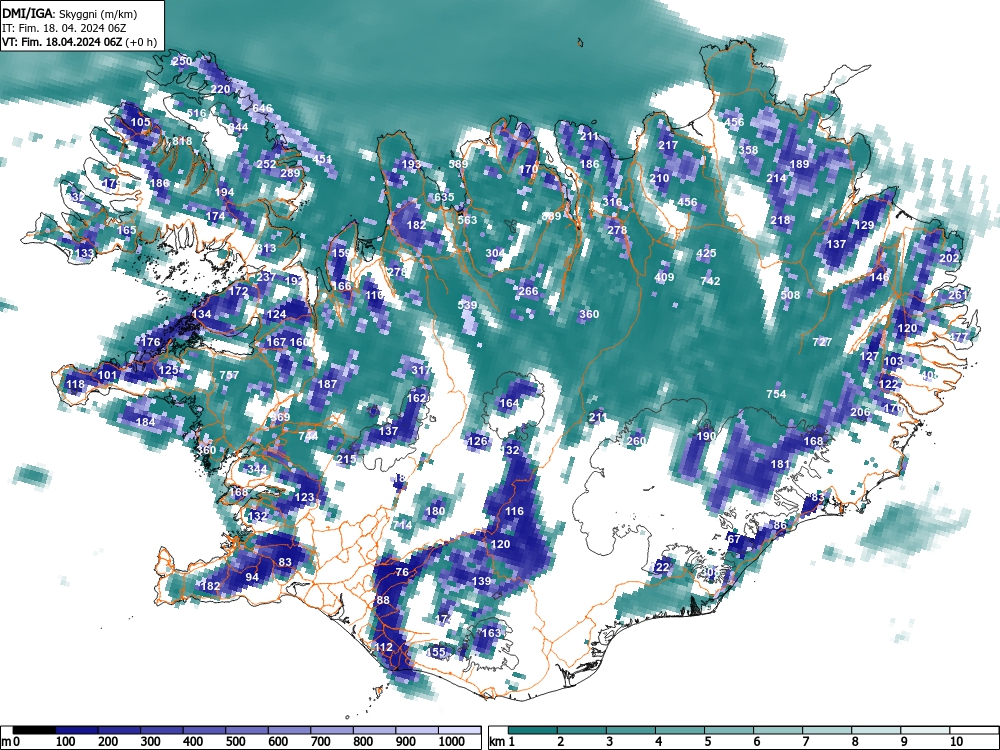Click the dark teal 1–2 km legend swatch

click(x=533, y=730)
